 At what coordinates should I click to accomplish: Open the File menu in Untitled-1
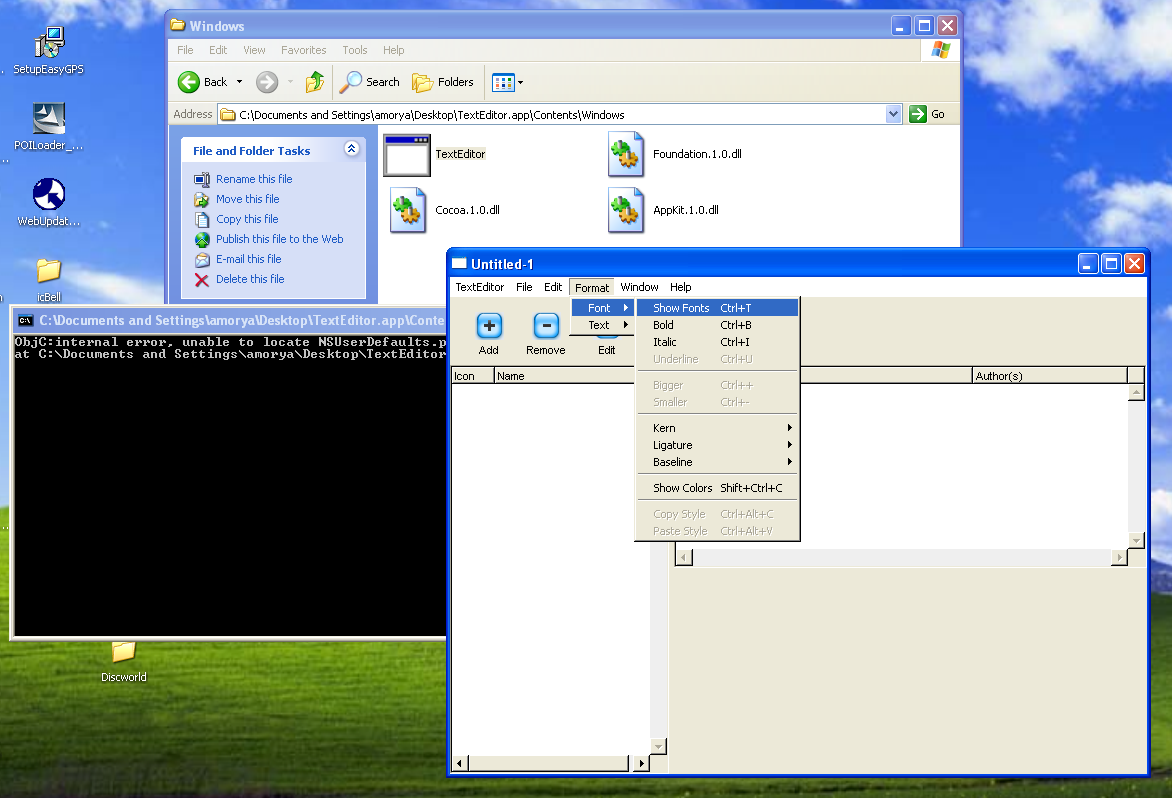524,287
